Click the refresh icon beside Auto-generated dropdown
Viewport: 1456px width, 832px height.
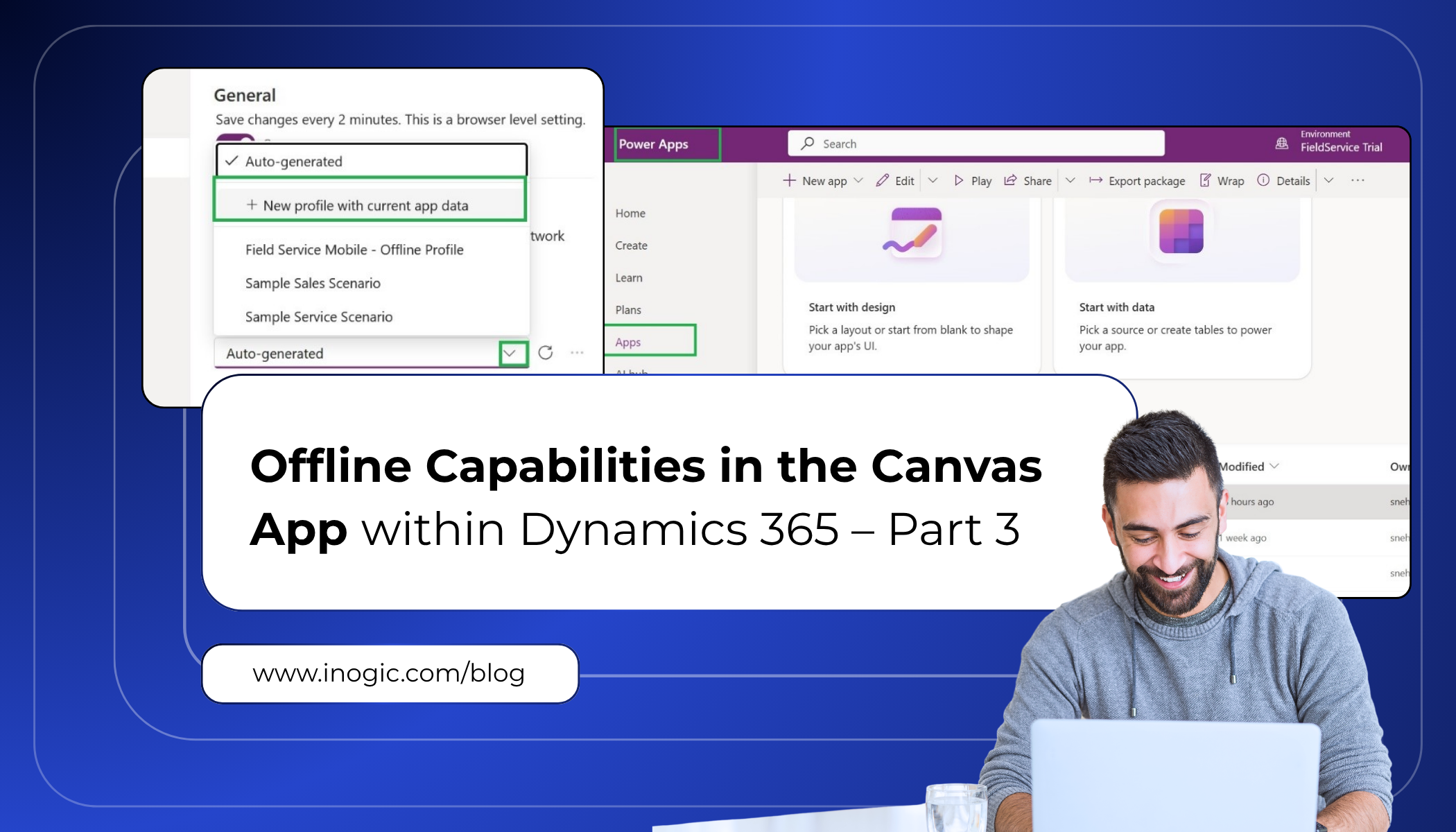click(x=546, y=353)
